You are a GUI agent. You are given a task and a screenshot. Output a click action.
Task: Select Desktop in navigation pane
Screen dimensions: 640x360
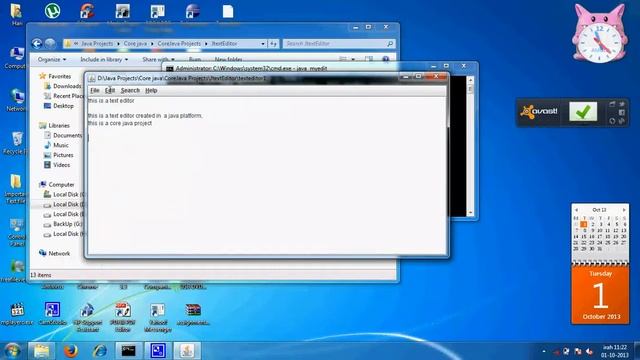(x=59, y=106)
